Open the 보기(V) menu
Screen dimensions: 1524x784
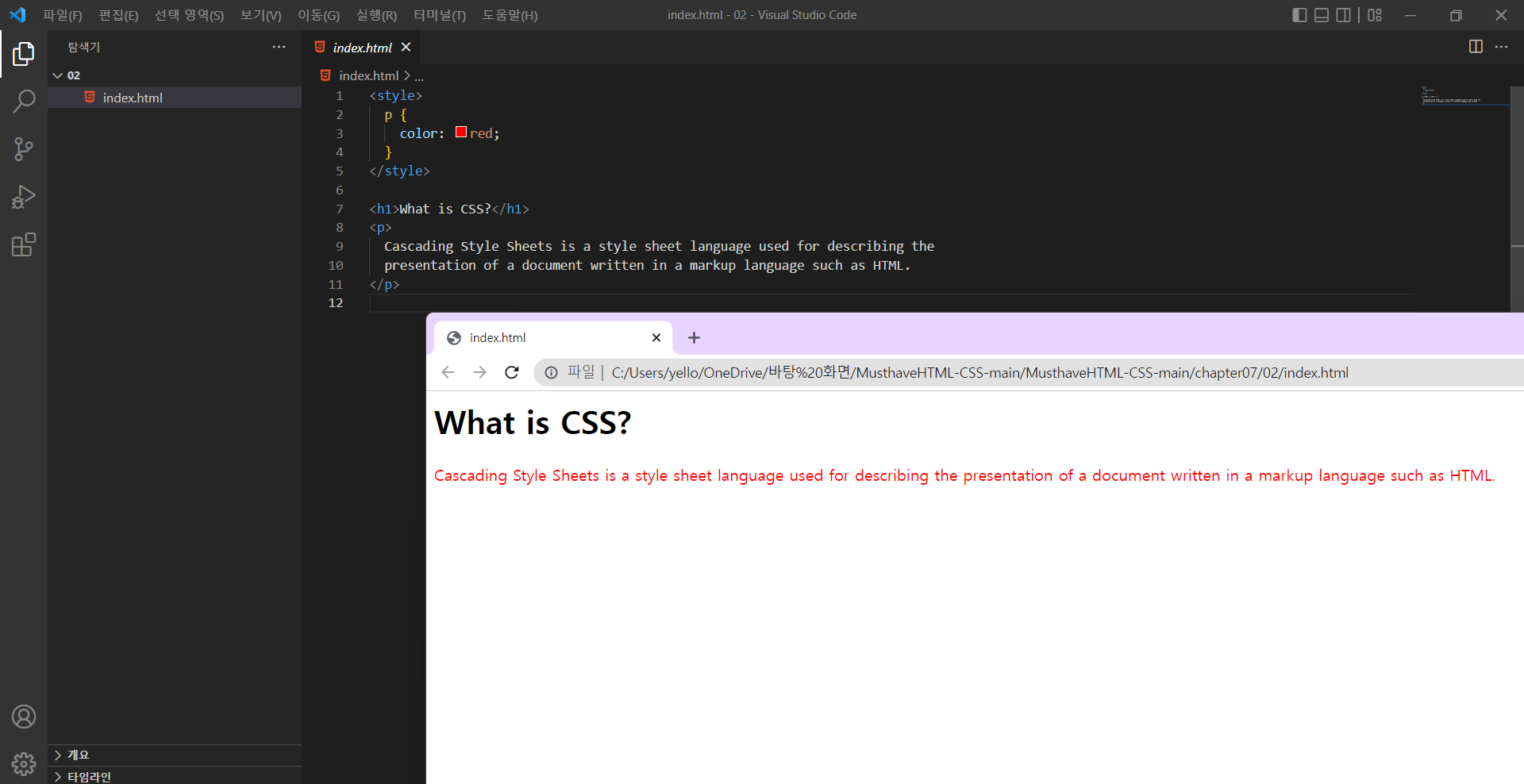point(261,15)
